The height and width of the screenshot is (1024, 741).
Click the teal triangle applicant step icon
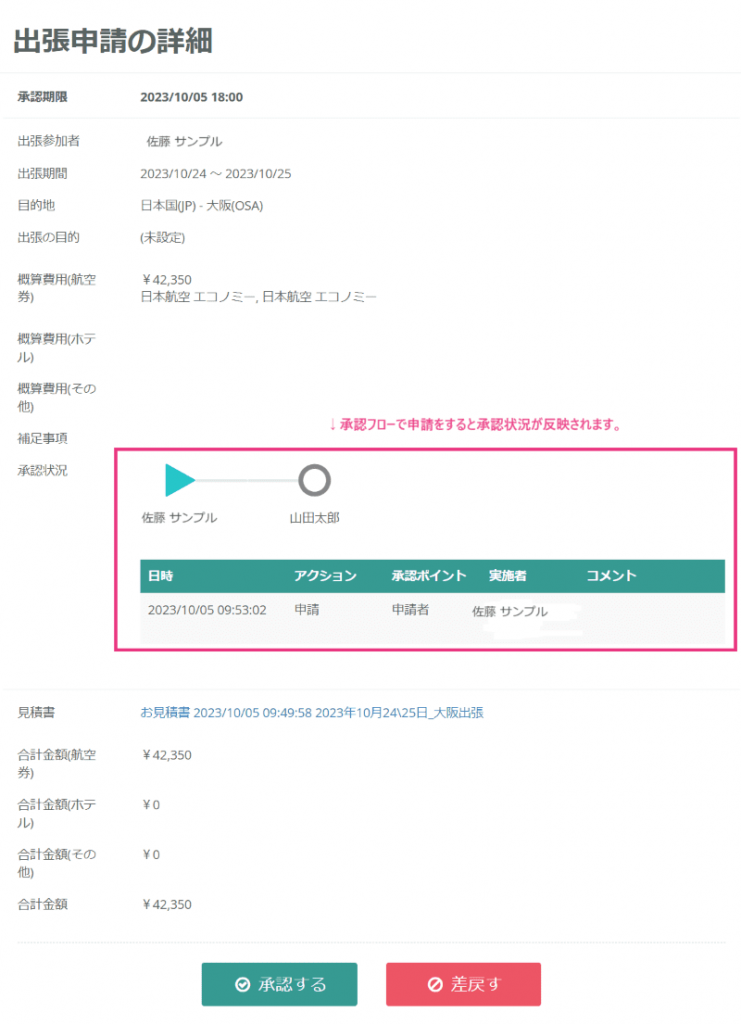click(178, 481)
